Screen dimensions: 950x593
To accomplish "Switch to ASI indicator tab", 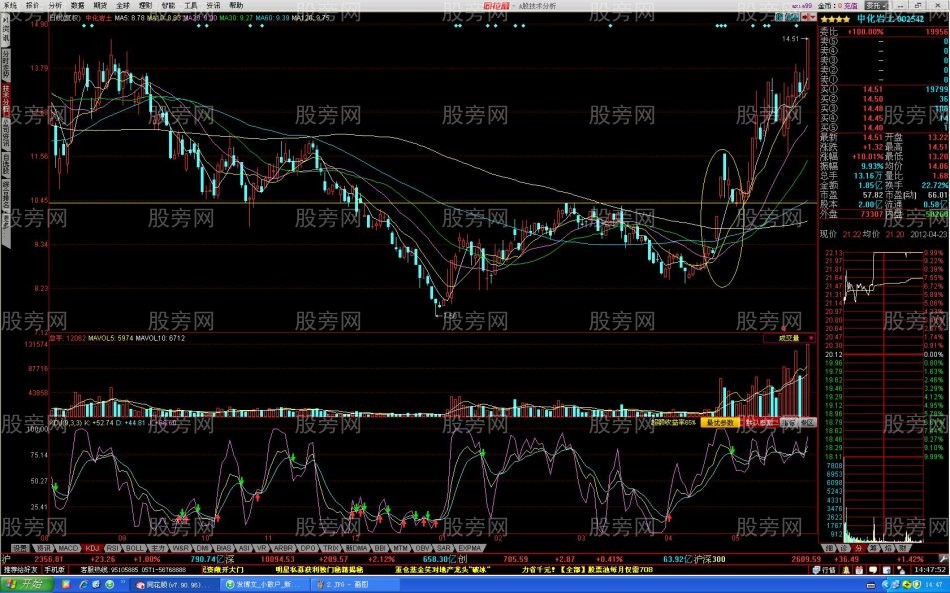I will (x=244, y=548).
